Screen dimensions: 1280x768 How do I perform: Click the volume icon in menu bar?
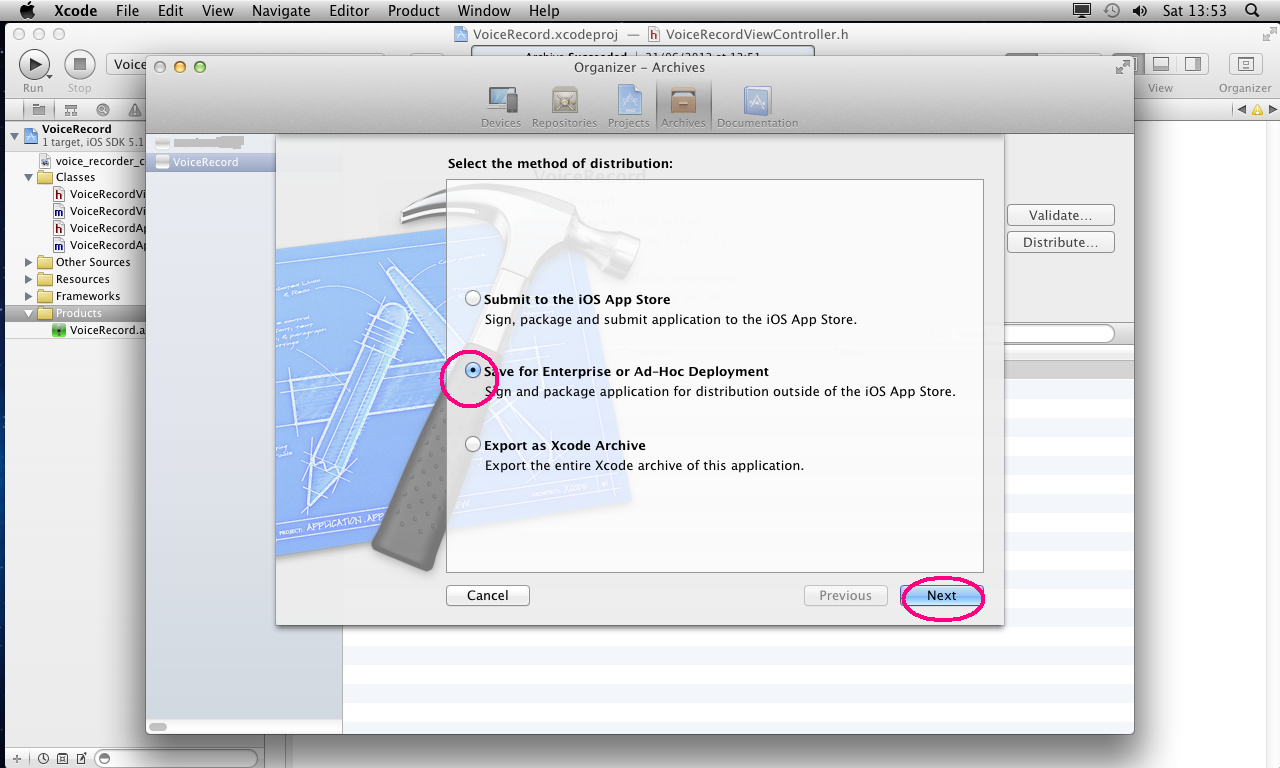click(x=1140, y=11)
